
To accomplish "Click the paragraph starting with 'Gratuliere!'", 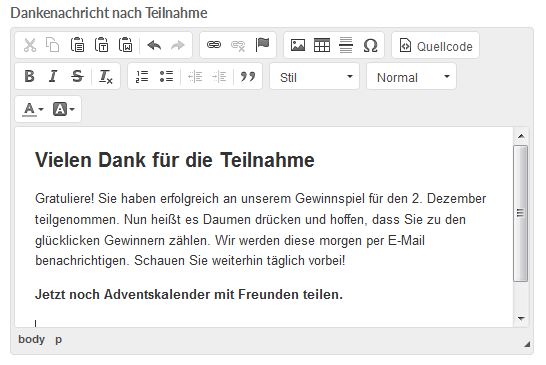I will 260,230.
